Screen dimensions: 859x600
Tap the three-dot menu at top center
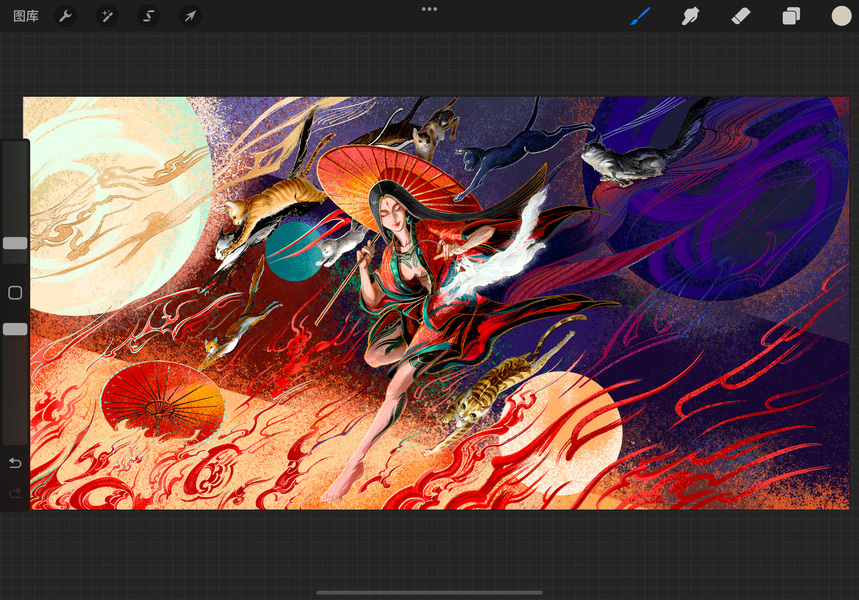pyautogui.click(x=430, y=9)
